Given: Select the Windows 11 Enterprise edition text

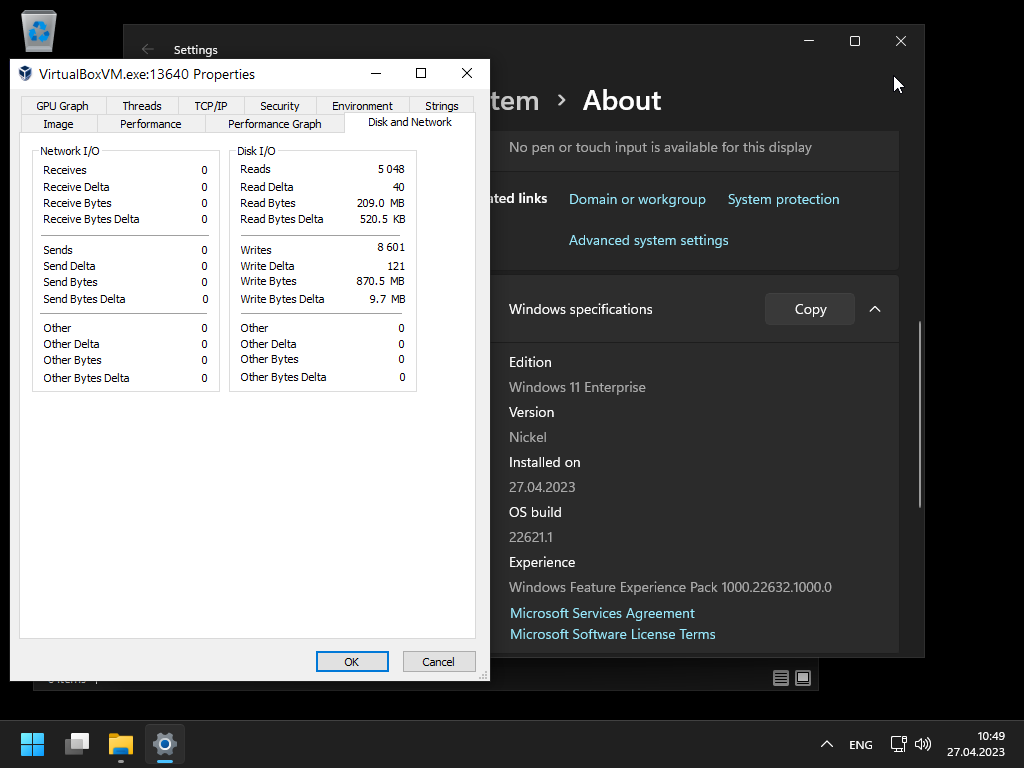Looking at the screenshot, I should point(577,387).
